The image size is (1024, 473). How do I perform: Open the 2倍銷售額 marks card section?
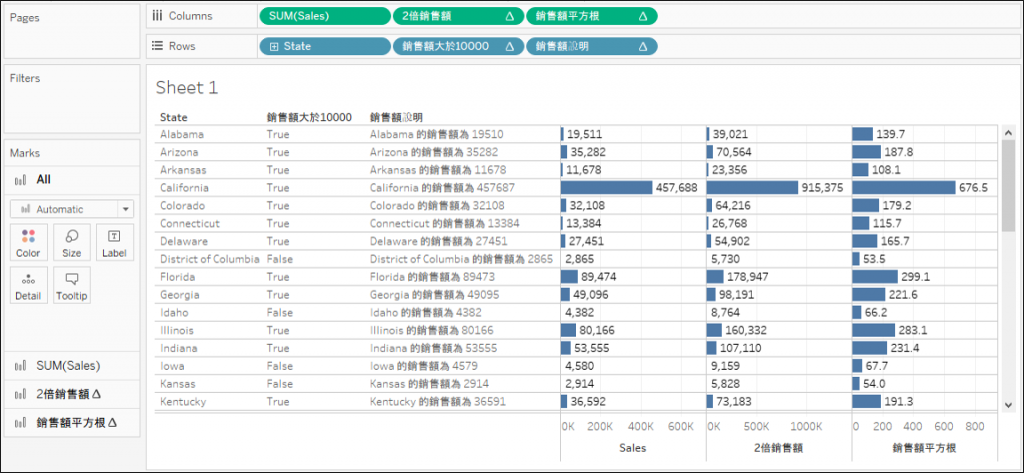coord(72,395)
